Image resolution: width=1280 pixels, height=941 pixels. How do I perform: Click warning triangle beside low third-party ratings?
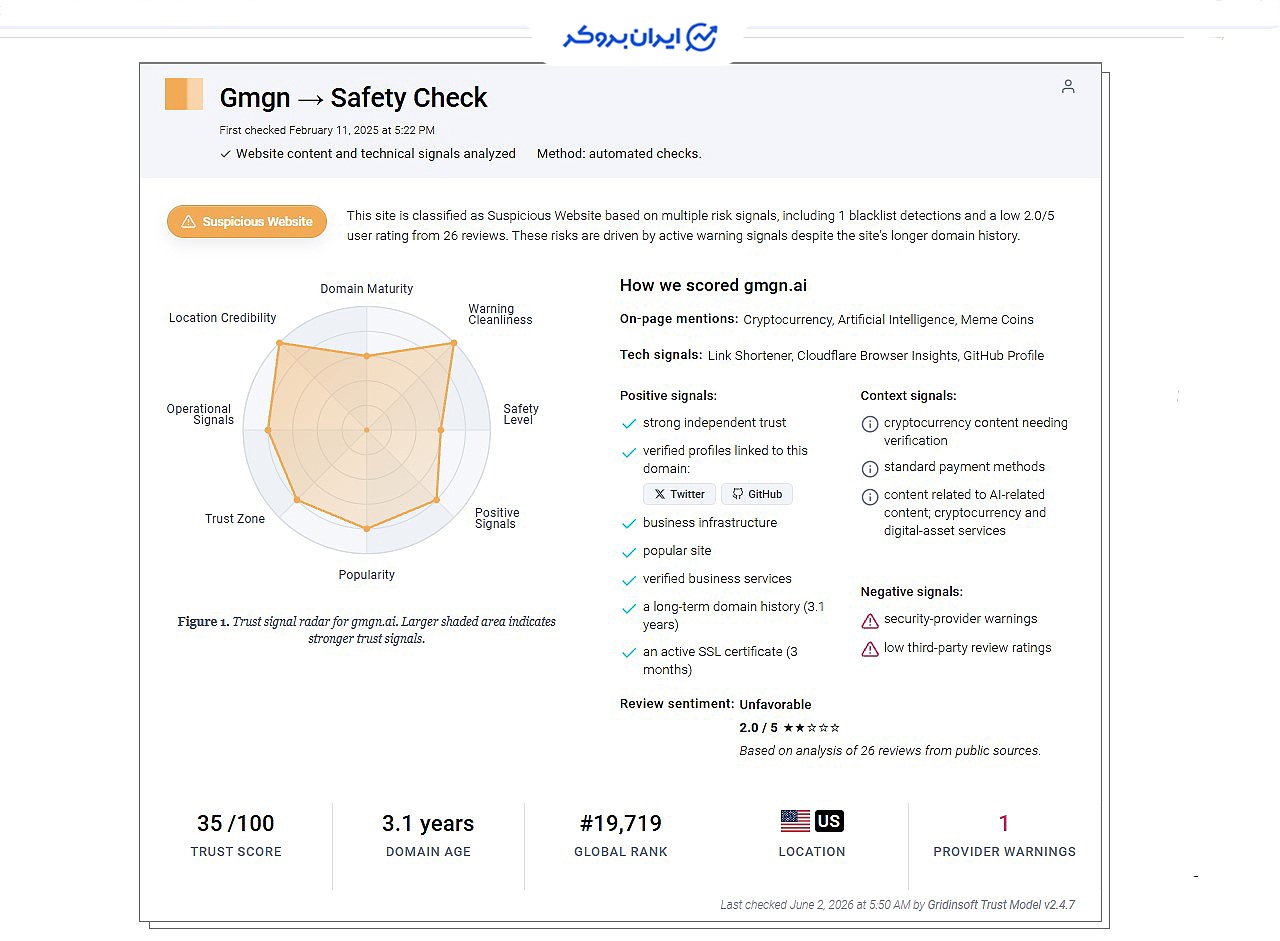click(x=870, y=650)
